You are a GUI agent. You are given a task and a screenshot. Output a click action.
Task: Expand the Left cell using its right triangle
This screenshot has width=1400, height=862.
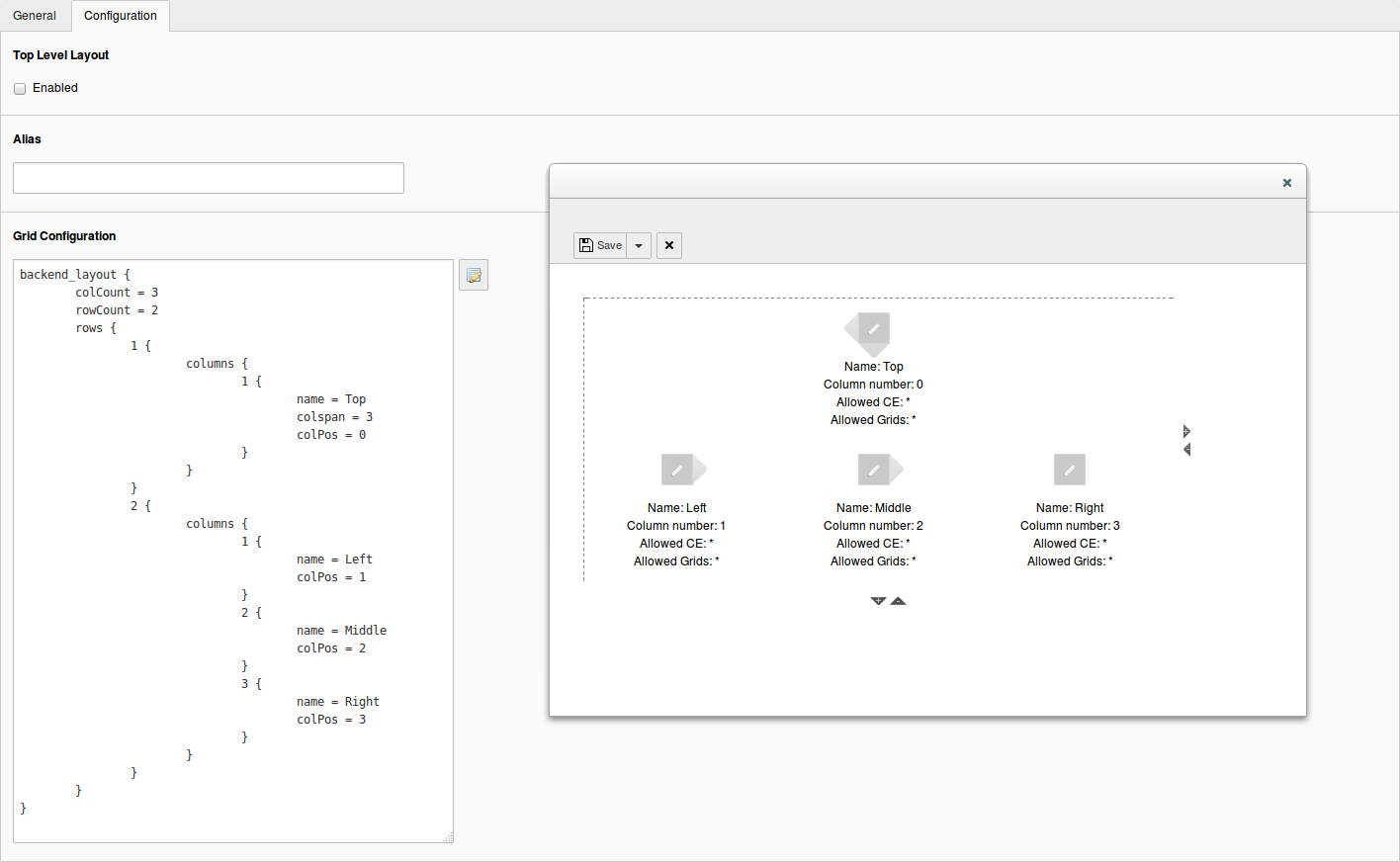701,469
